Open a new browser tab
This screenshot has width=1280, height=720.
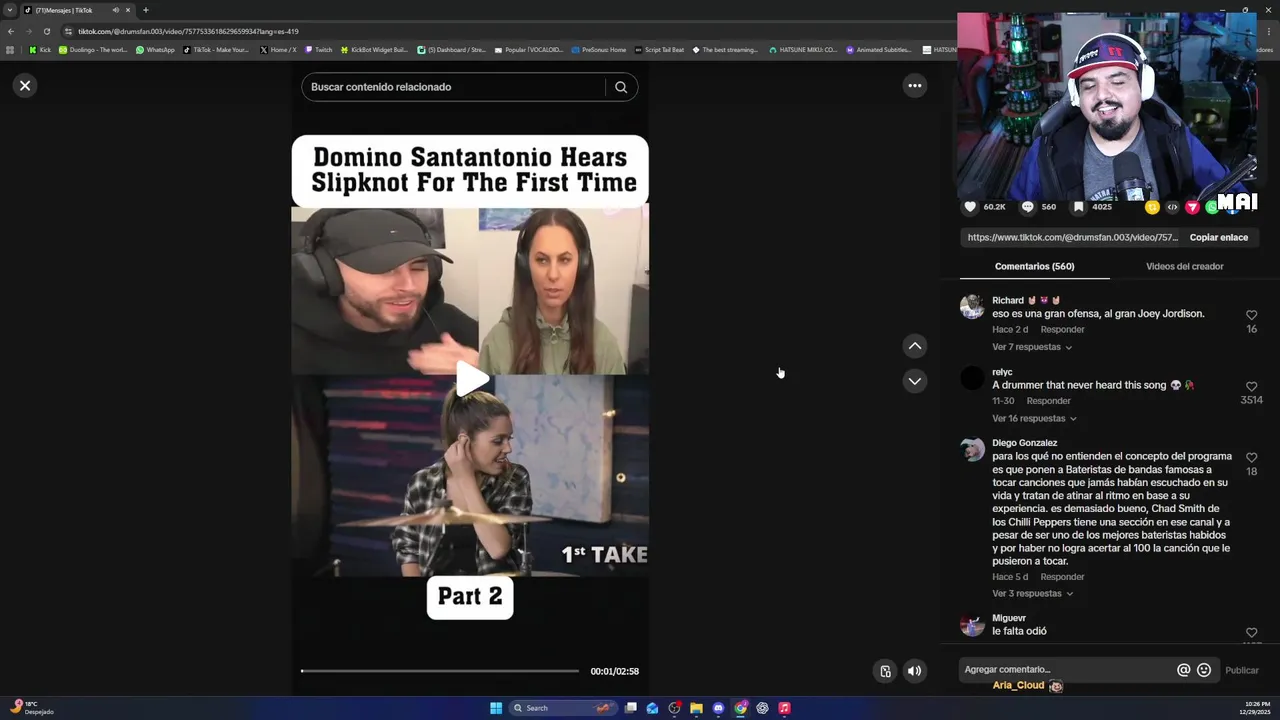(145, 10)
